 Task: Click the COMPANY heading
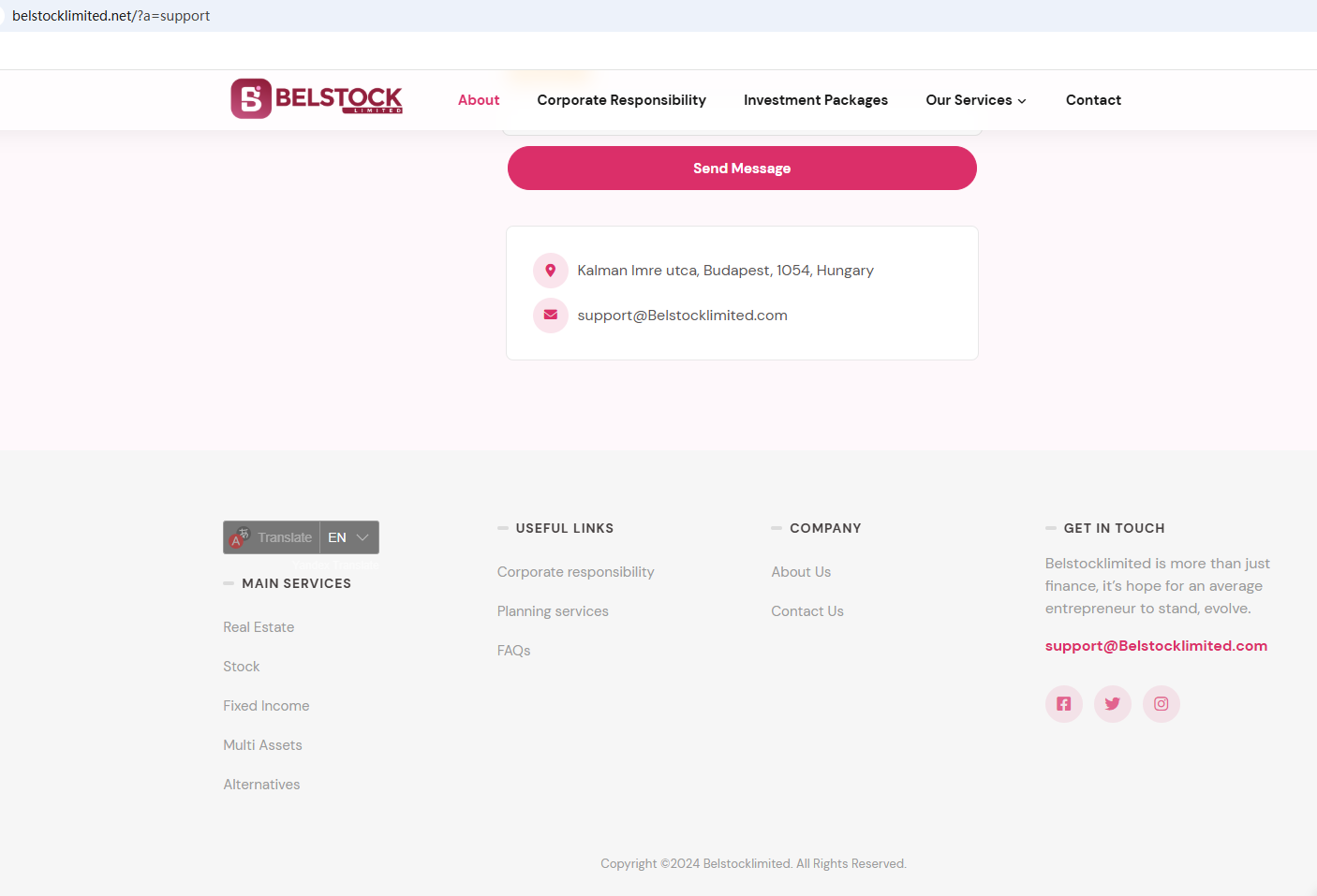tap(825, 528)
